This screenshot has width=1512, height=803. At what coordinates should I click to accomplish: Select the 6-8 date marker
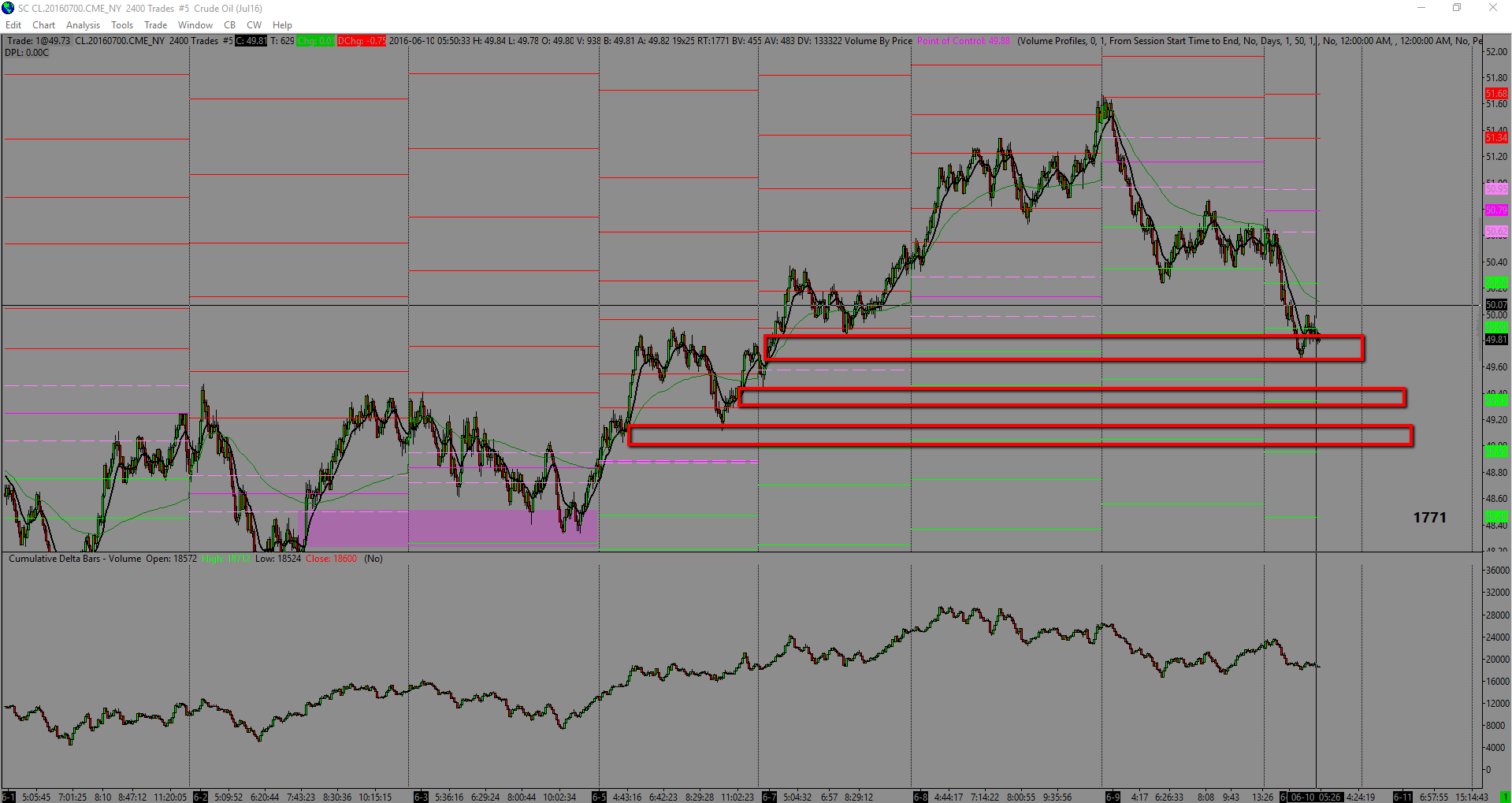click(920, 797)
